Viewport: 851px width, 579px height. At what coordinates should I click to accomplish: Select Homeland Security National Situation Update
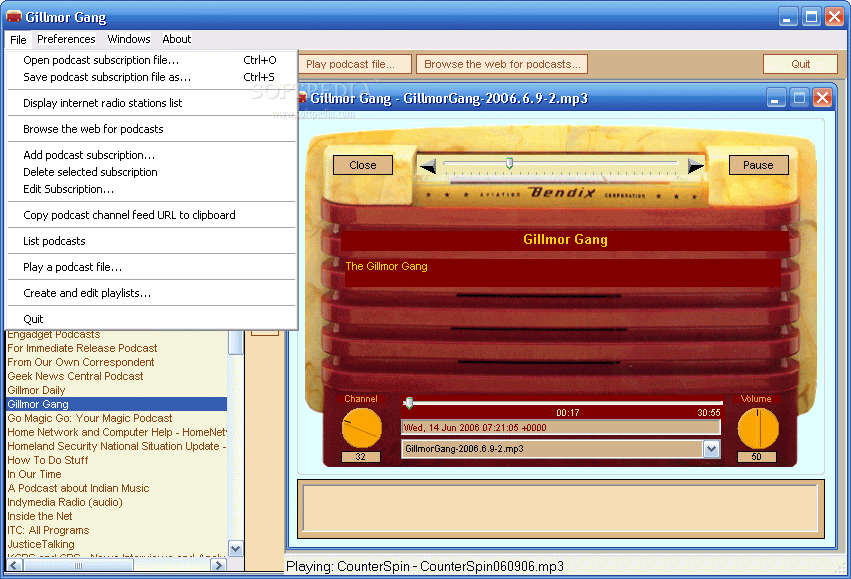coord(117,447)
